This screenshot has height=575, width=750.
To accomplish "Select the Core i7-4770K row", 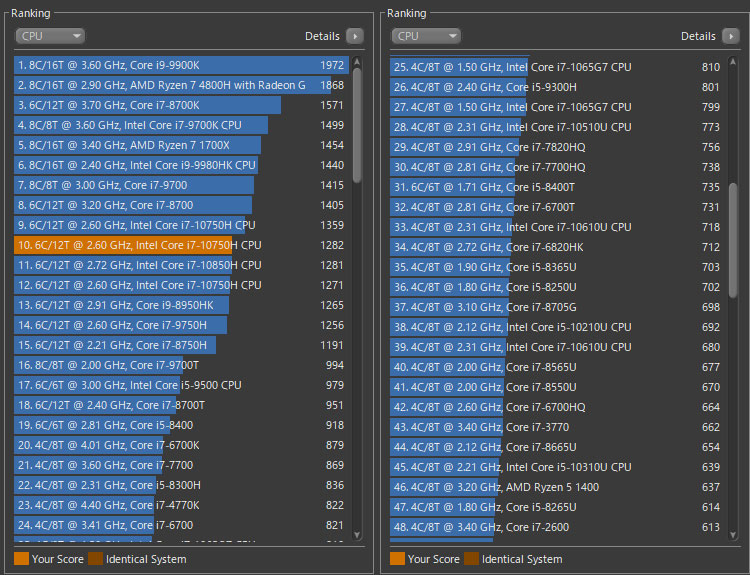I will click(x=182, y=506).
